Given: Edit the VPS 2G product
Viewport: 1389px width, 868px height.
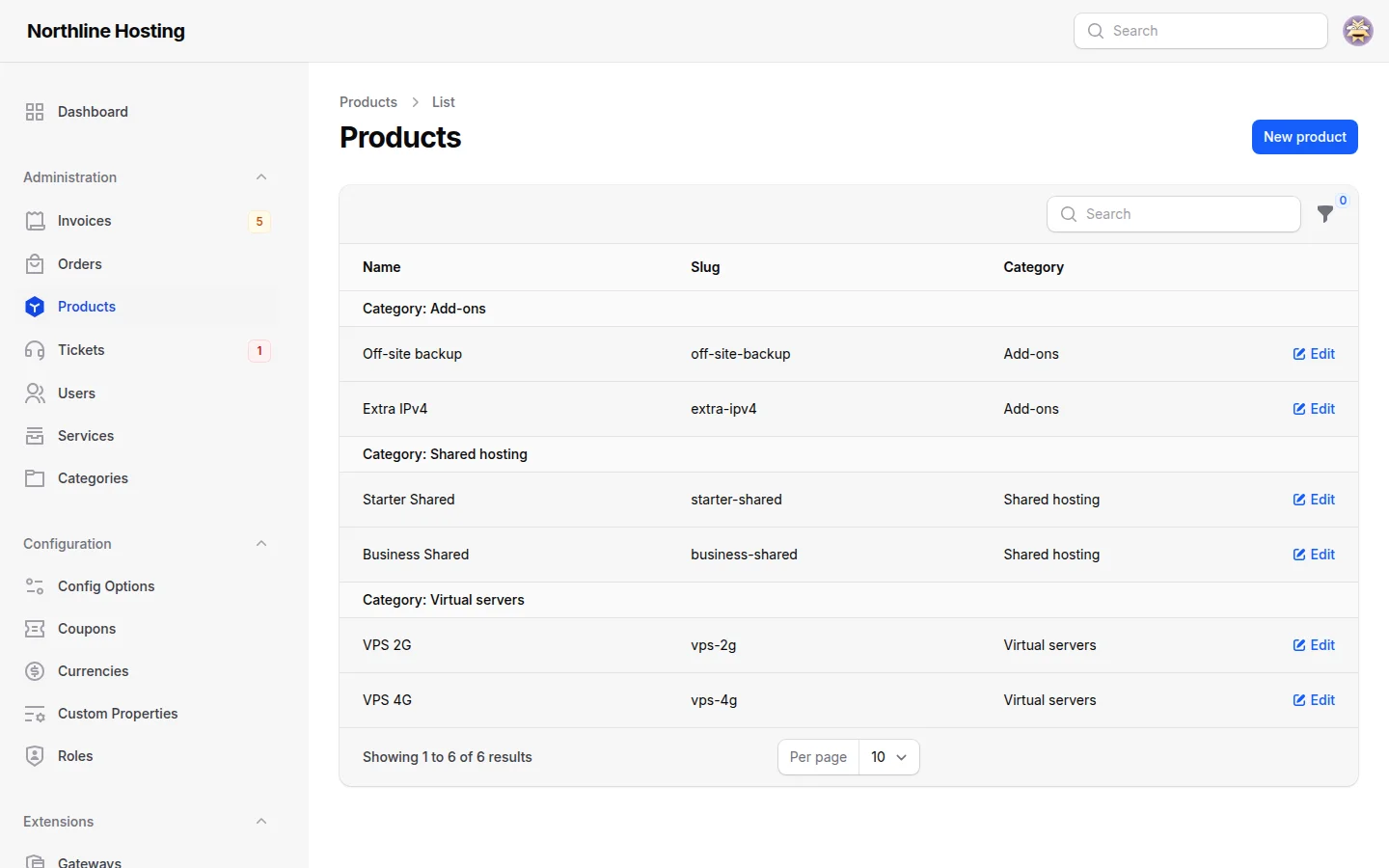Looking at the screenshot, I should tap(1314, 645).
